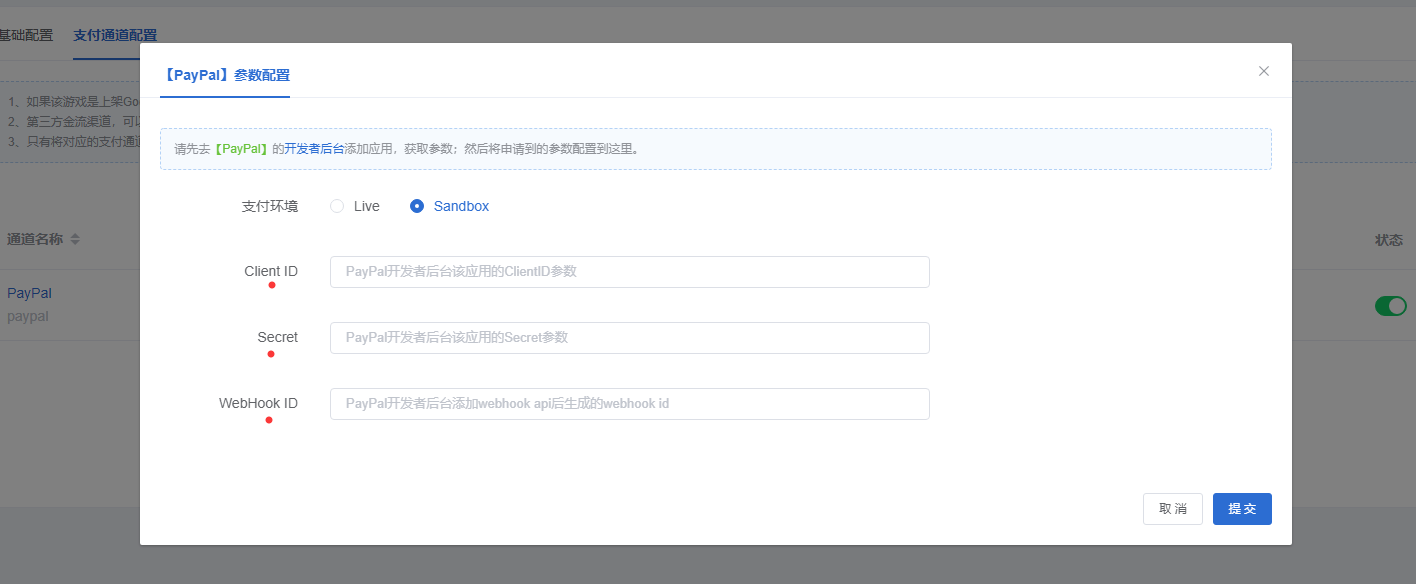The width and height of the screenshot is (1416, 584).
Task: Open the PayPal channel name entry
Action: (x=29, y=293)
